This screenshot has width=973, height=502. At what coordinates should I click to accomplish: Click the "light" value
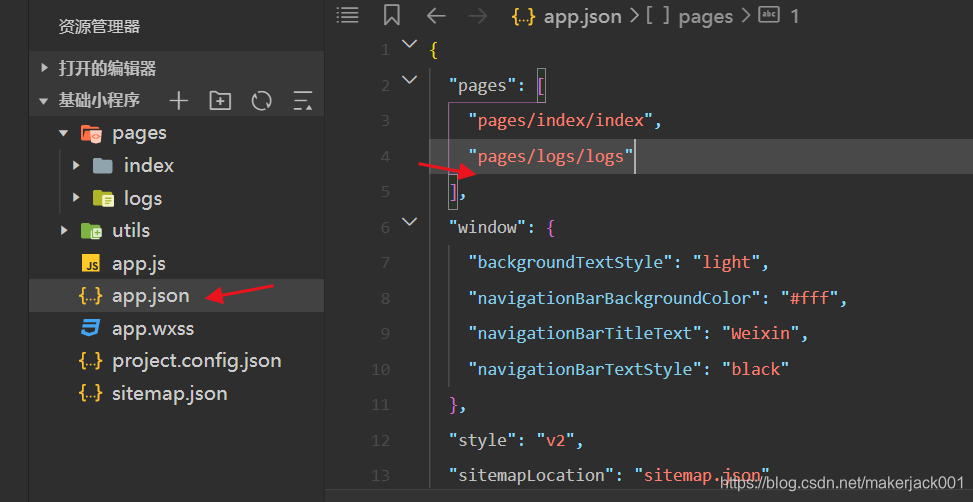tap(726, 262)
